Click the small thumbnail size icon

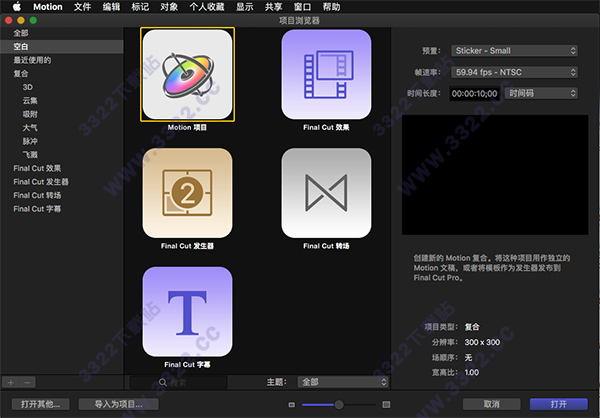(x=292, y=404)
